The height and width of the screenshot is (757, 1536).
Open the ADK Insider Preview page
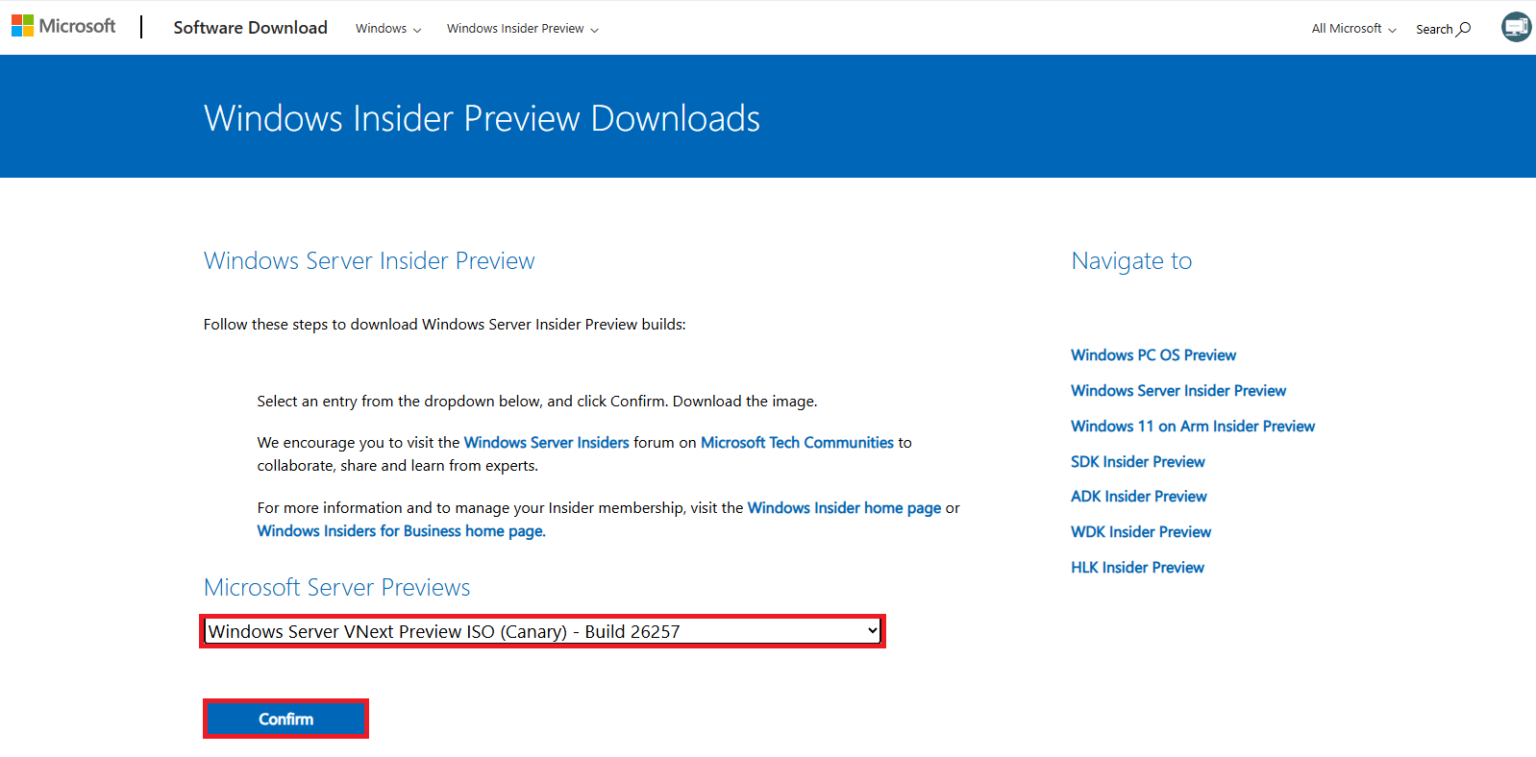1138,496
